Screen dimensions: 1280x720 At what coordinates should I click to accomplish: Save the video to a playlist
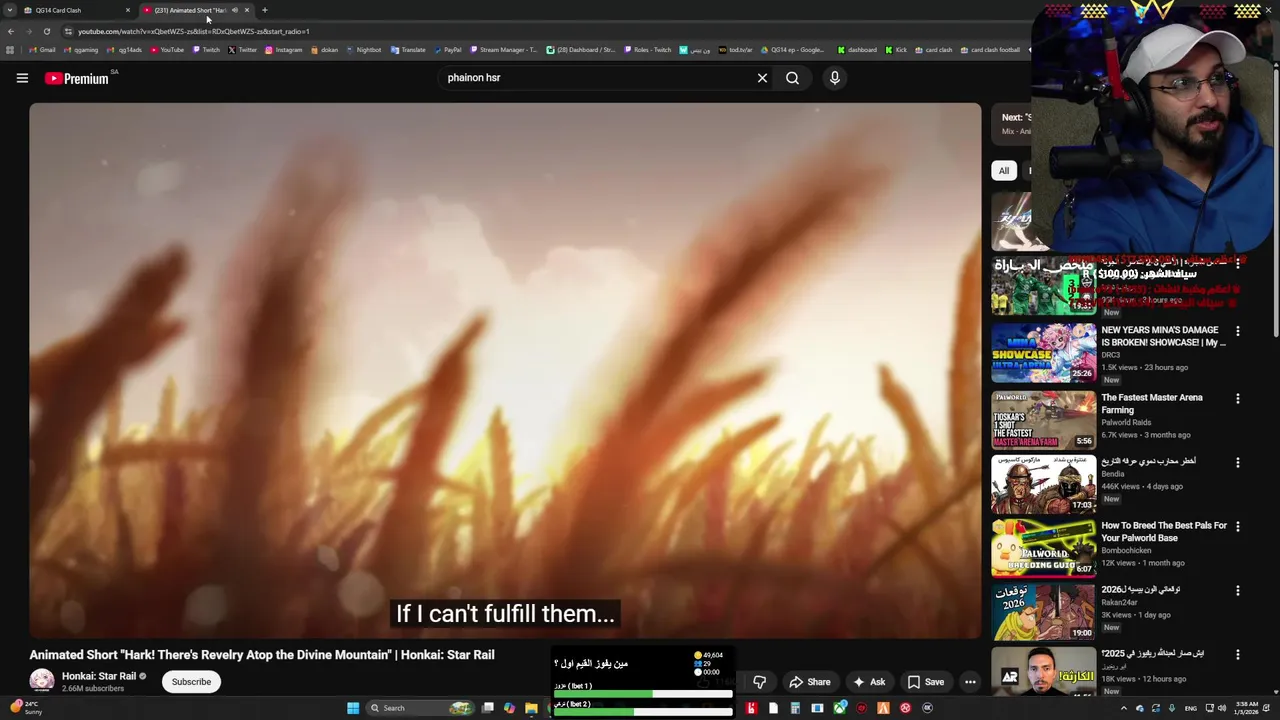925,682
